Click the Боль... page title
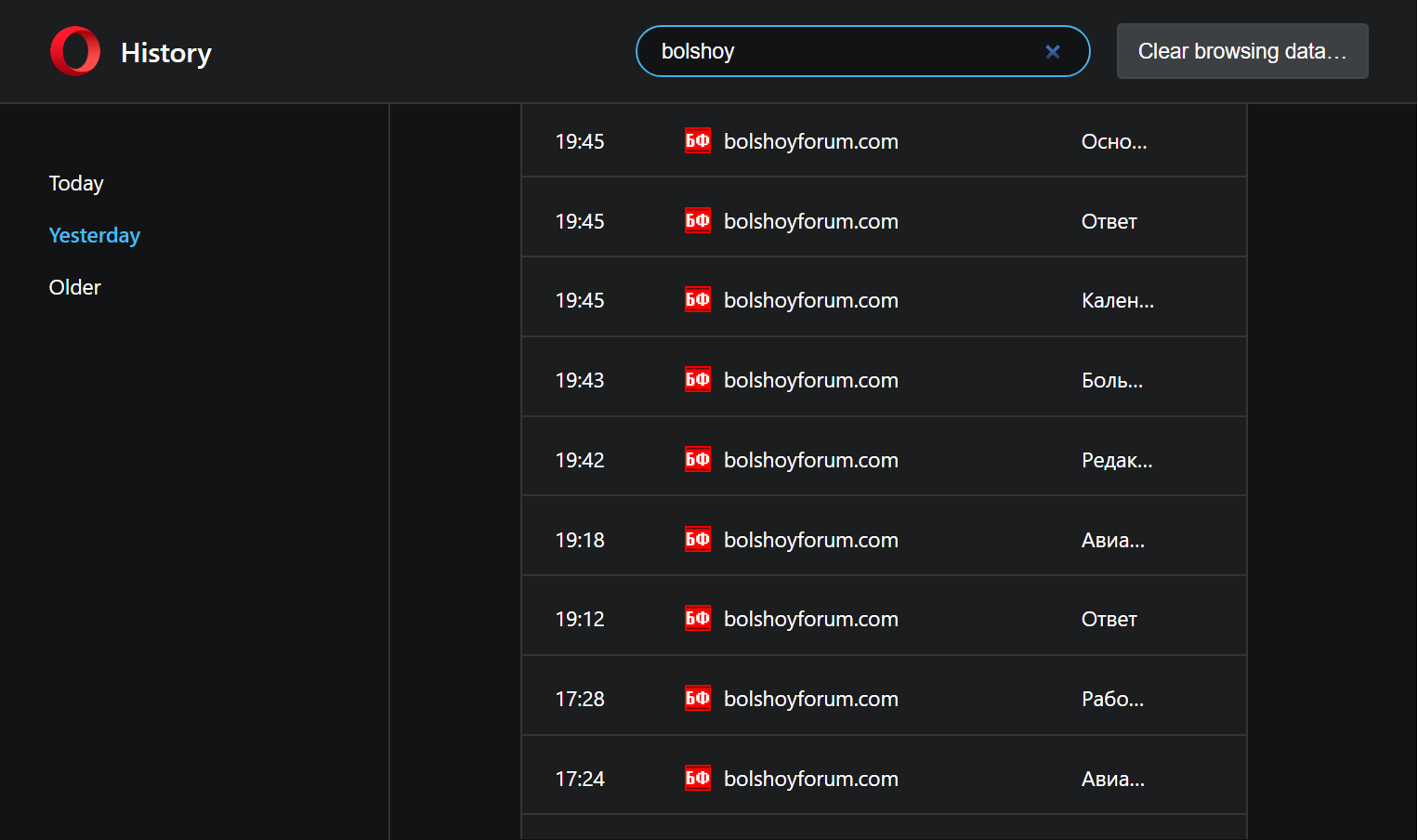 pyautogui.click(x=1112, y=380)
